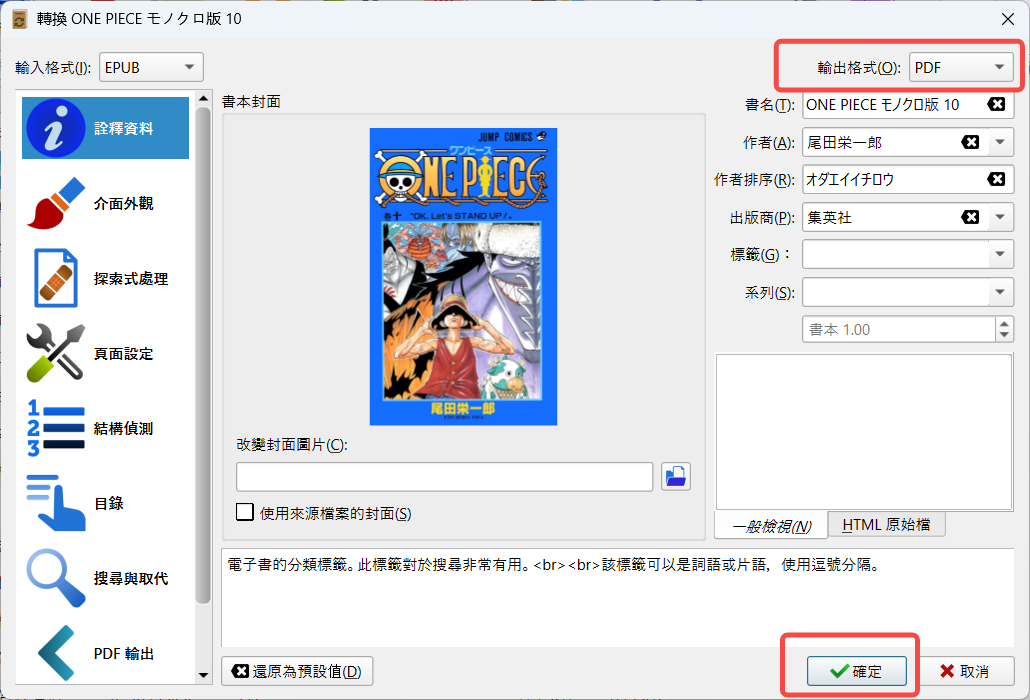Viewport: 1030px width, 700px height.
Task: Switch to the 一般檢視 tab
Action: pos(771,526)
